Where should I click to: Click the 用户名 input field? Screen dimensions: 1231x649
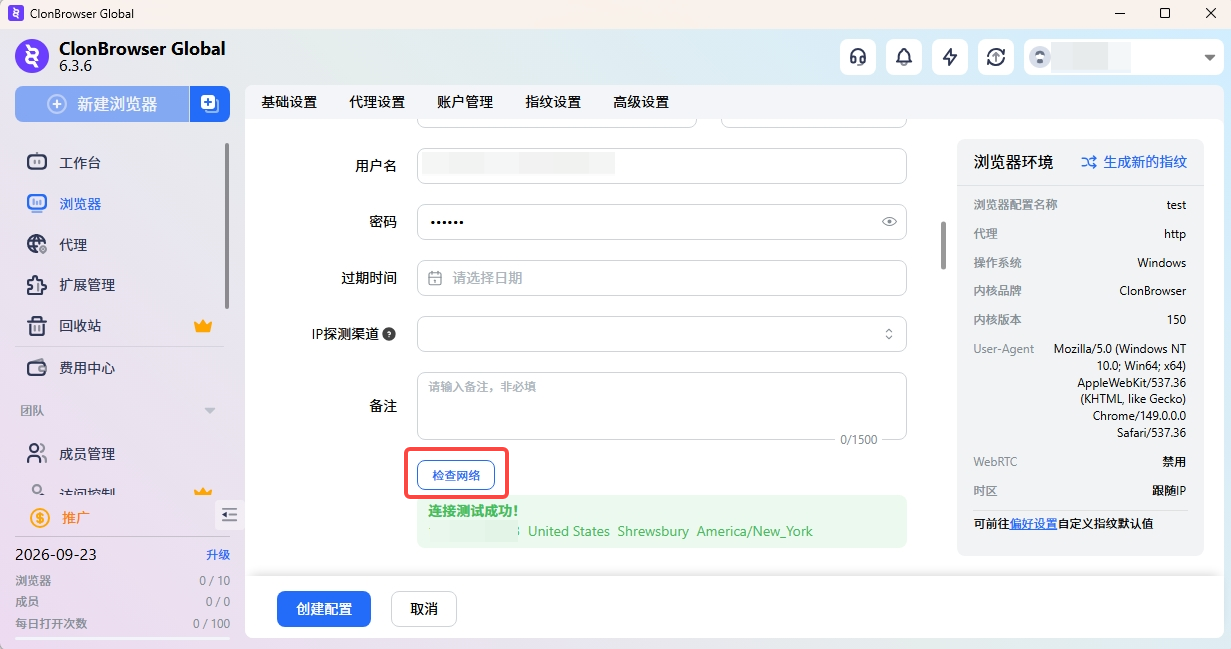(662, 166)
